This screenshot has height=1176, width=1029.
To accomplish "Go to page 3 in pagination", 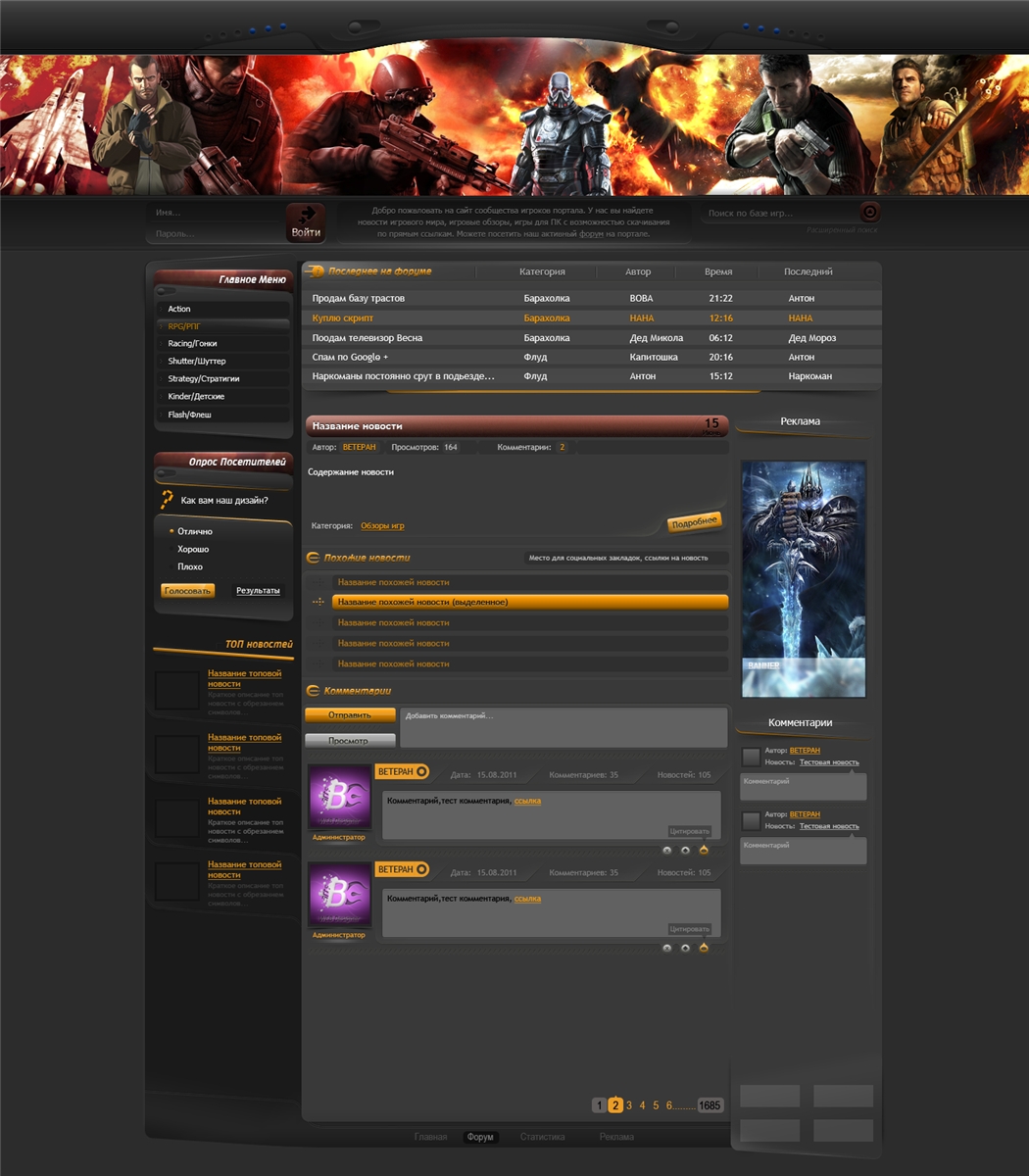I will click(629, 1105).
